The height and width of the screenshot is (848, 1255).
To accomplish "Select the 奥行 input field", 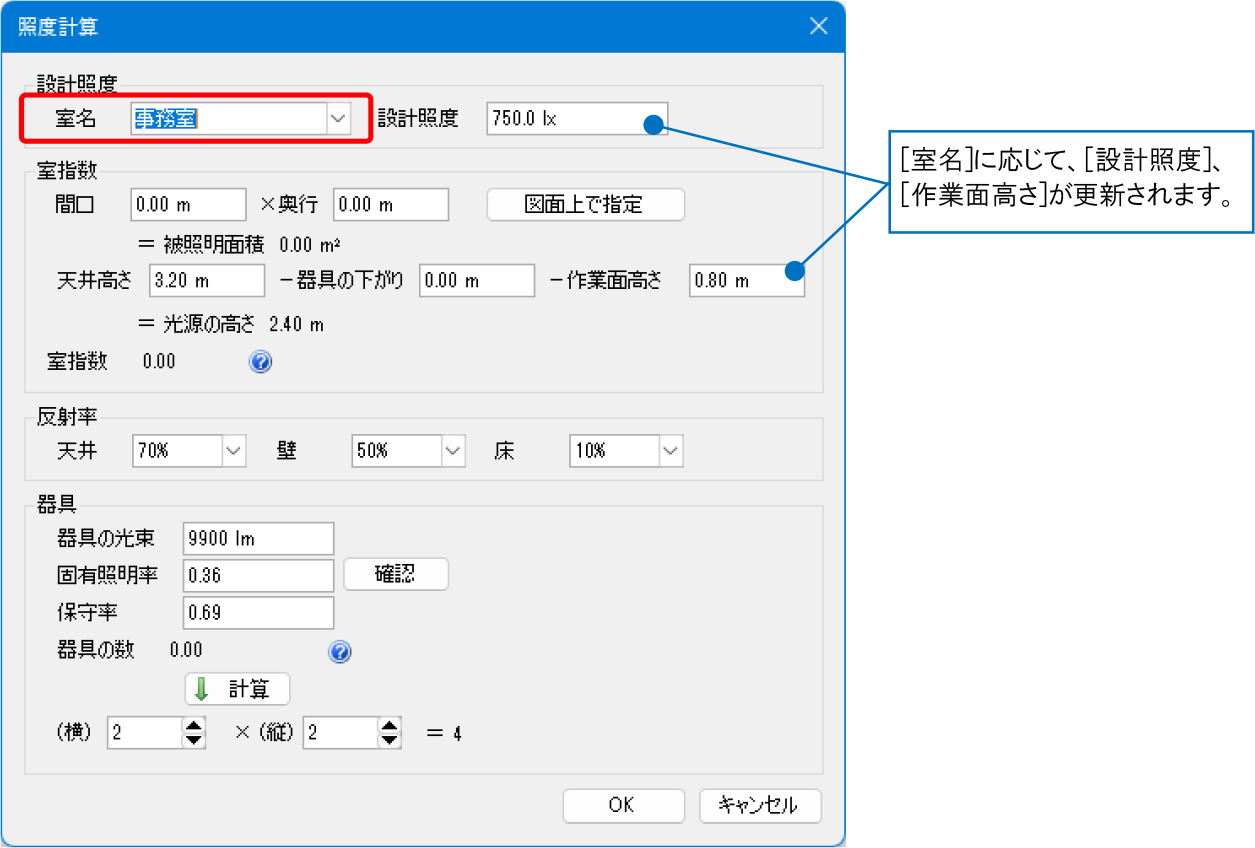I will coord(390,205).
